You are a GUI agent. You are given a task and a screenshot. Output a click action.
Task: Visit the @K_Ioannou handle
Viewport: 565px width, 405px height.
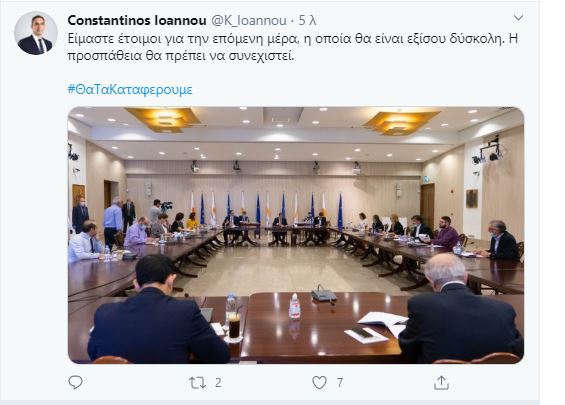click(249, 21)
